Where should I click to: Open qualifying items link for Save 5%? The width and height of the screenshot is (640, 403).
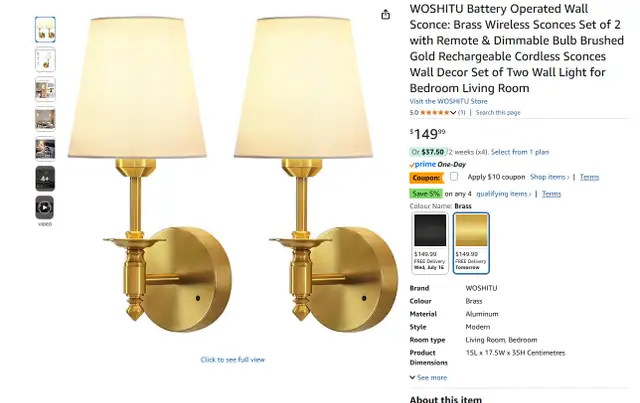[504, 194]
